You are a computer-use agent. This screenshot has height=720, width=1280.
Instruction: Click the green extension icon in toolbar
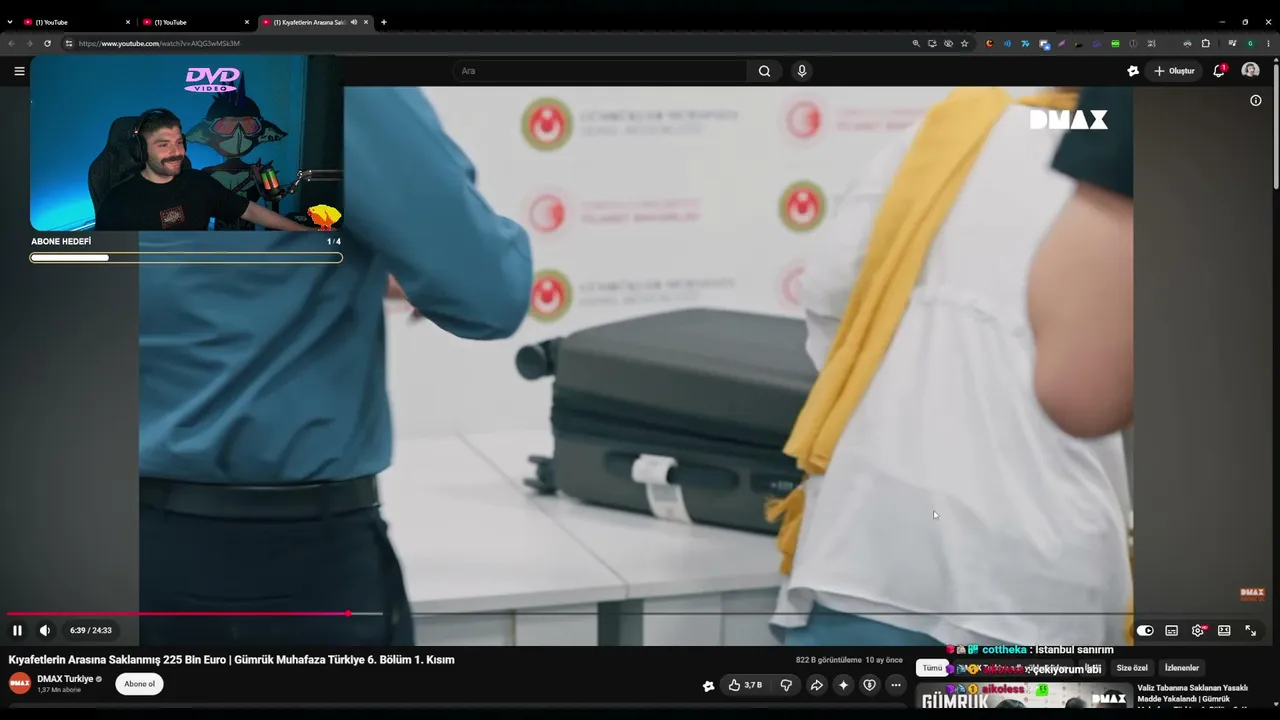coord(1115,44)
